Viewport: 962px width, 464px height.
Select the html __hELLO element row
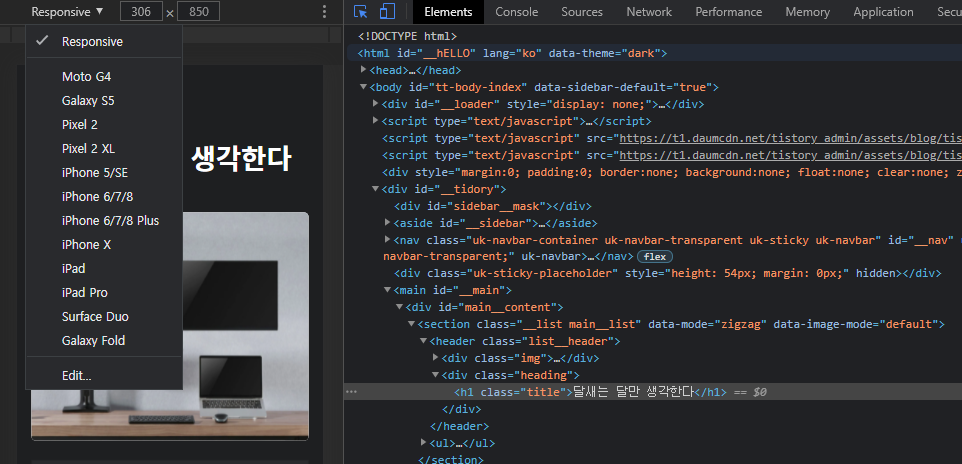653,53
